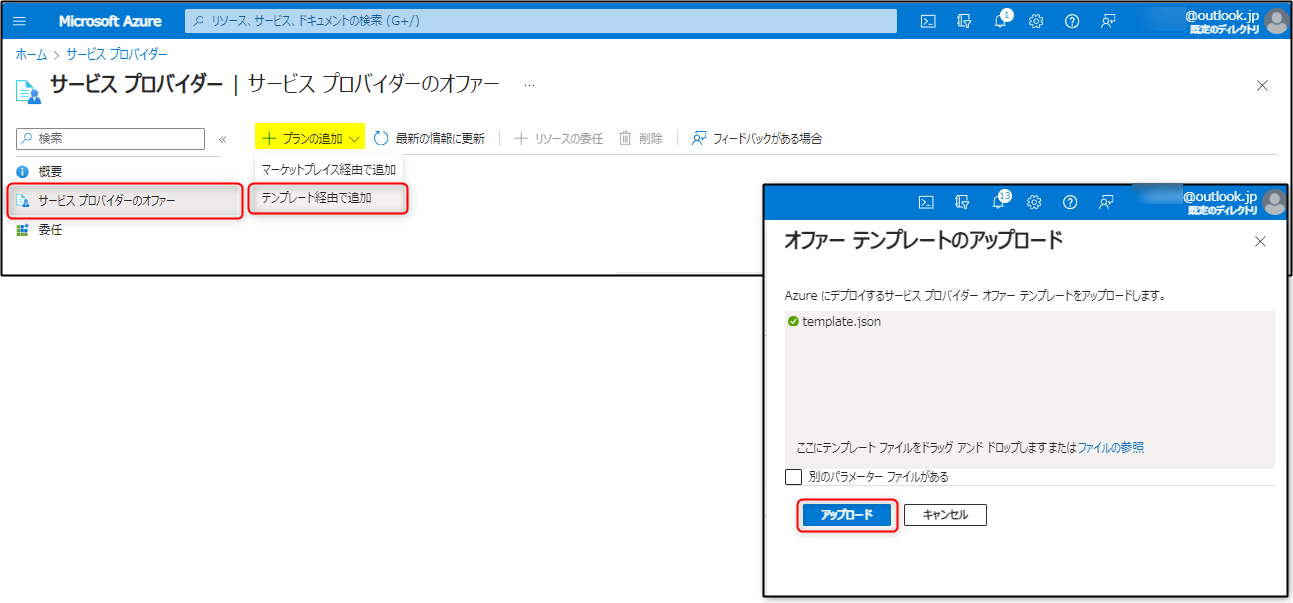
Task: Click the アップロード button
Action: [847, 515]
